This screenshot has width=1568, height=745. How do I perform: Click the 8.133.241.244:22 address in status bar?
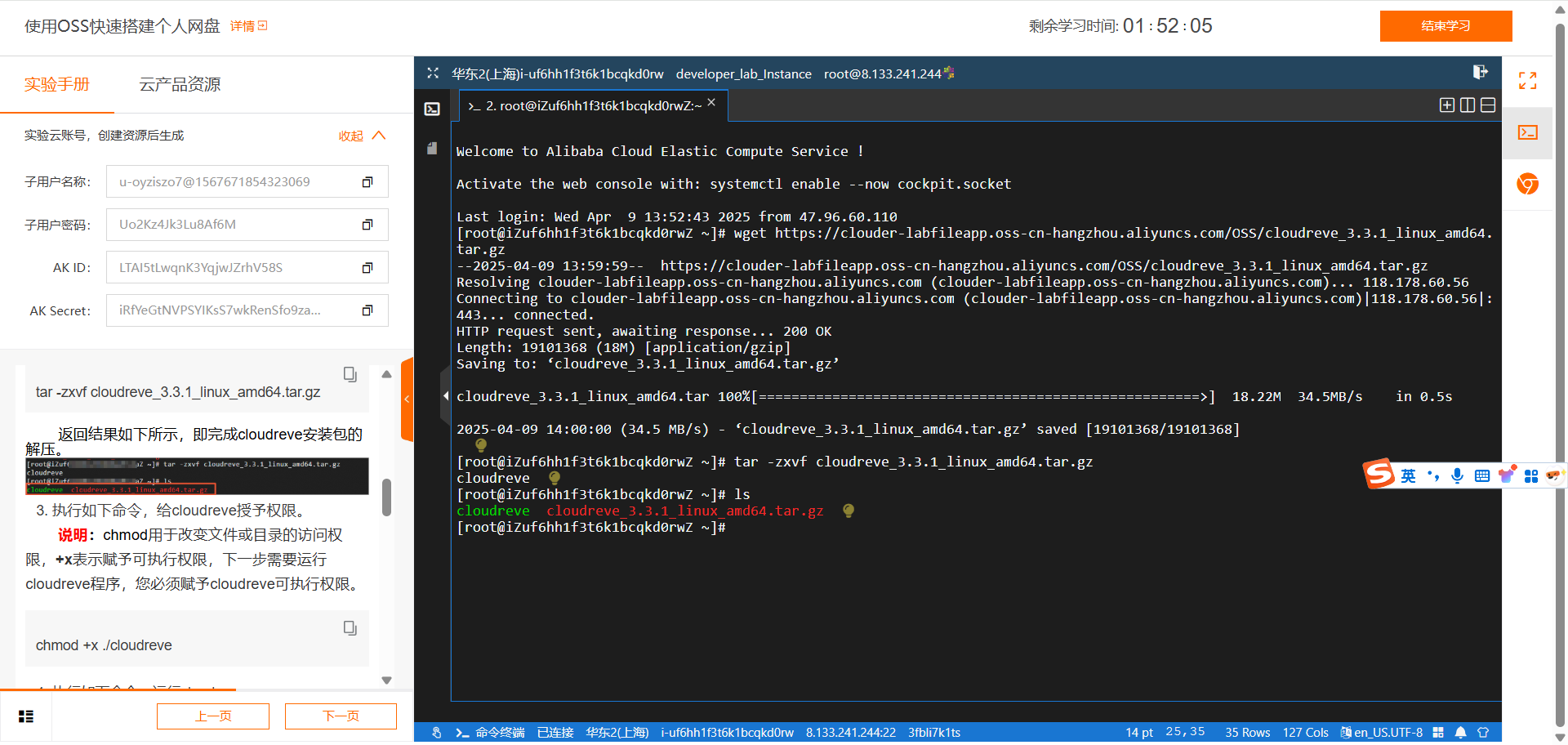(851, 733)
